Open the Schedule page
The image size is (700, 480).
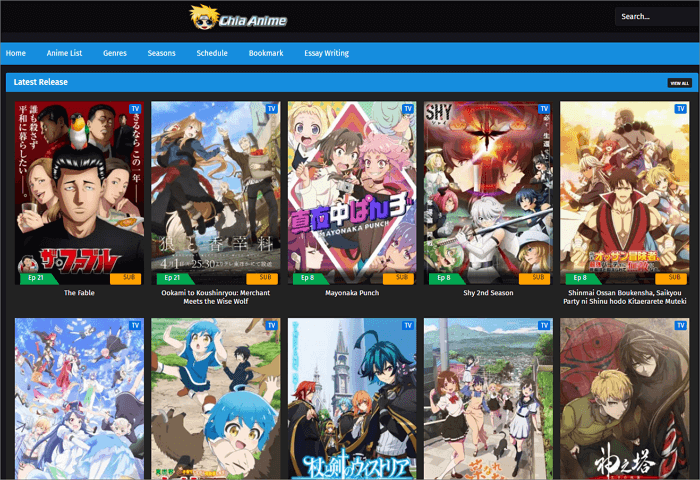coord(212,53)
